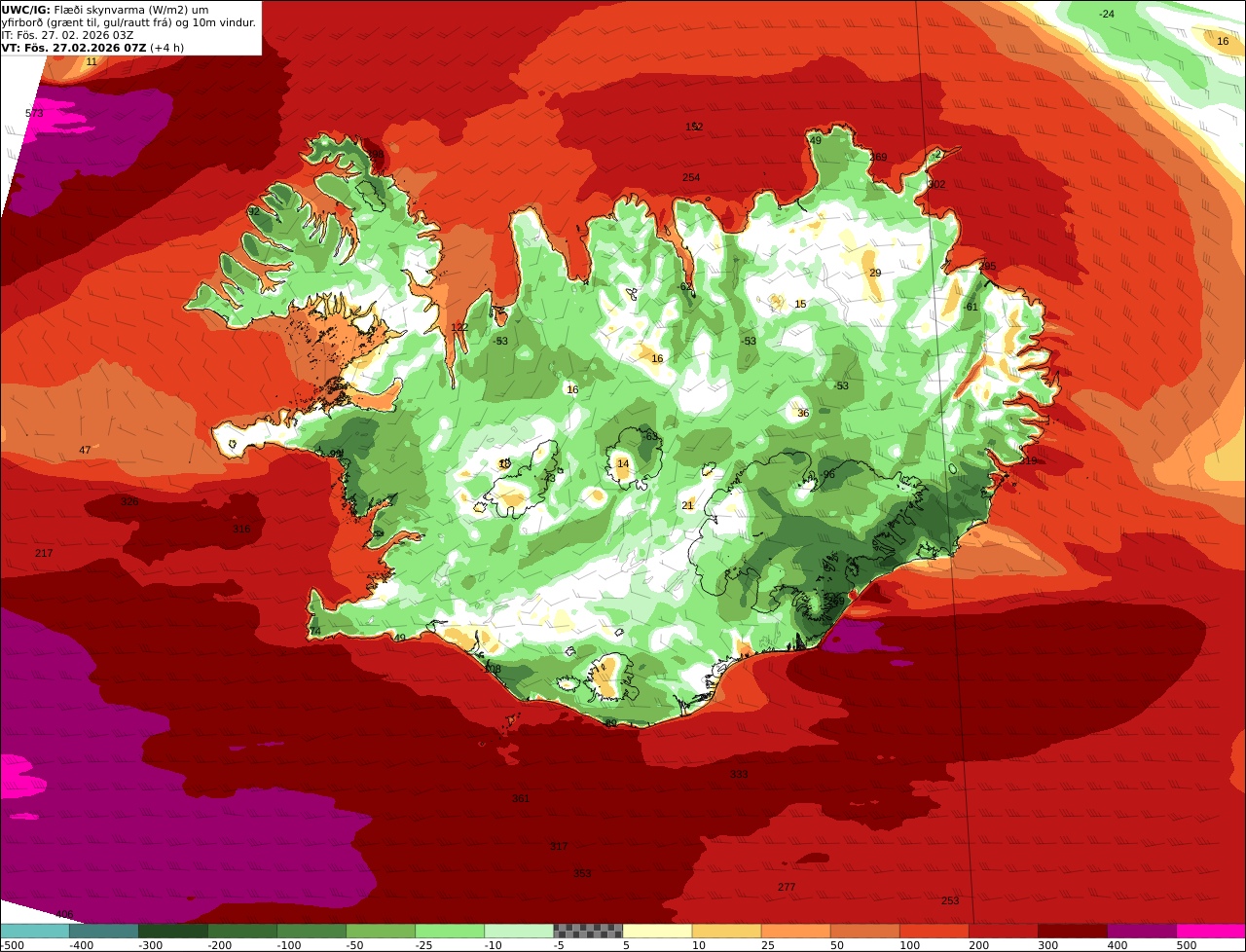1246x952 pixels.
Task: Select the purple 400 to 500 legend swatch
Action: (1141, 931)
